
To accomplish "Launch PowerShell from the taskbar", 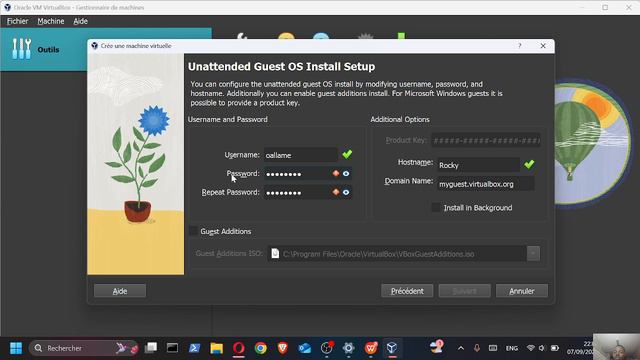I will click(x=194, y=348).
